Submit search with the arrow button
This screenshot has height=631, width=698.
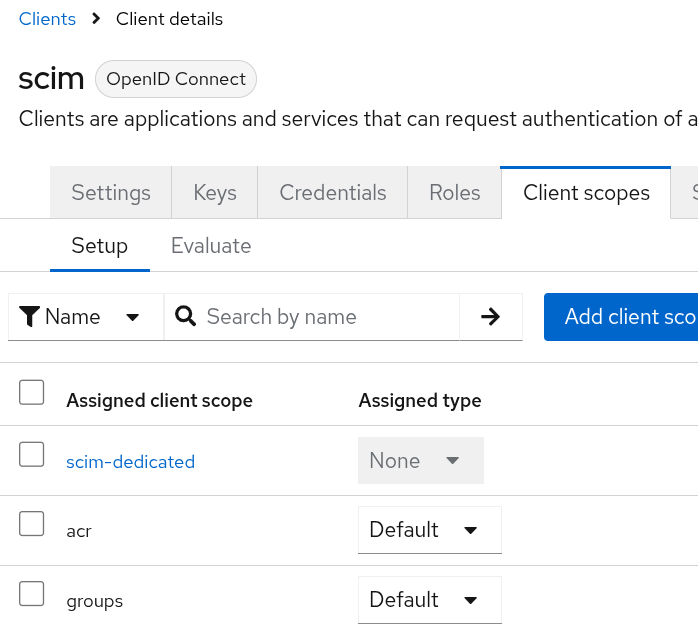pyautogui.click(x=490, y=317)
